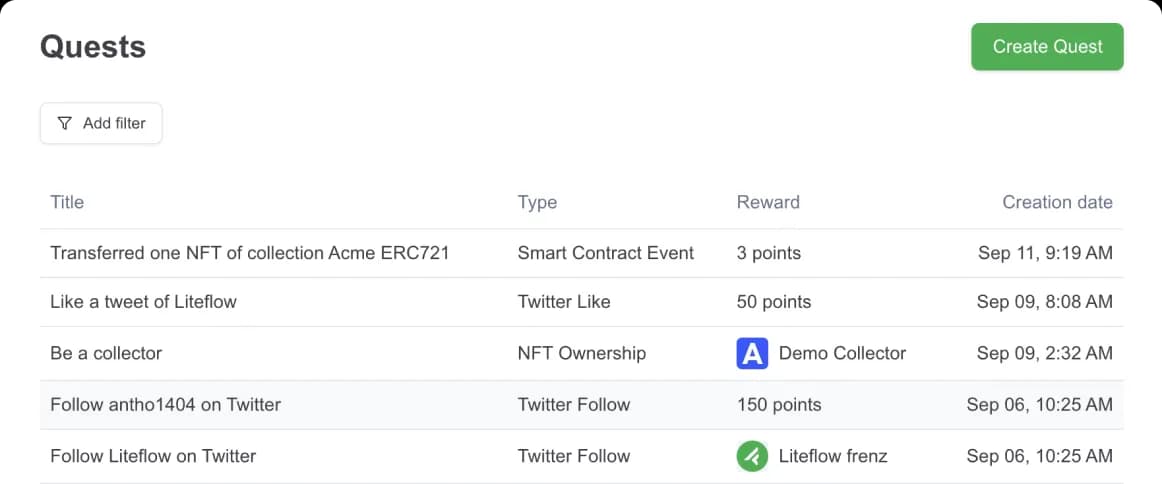The image size is (1162, 484).
Task: Open the Add filter dropdown
Action: (x=101, y=123)
